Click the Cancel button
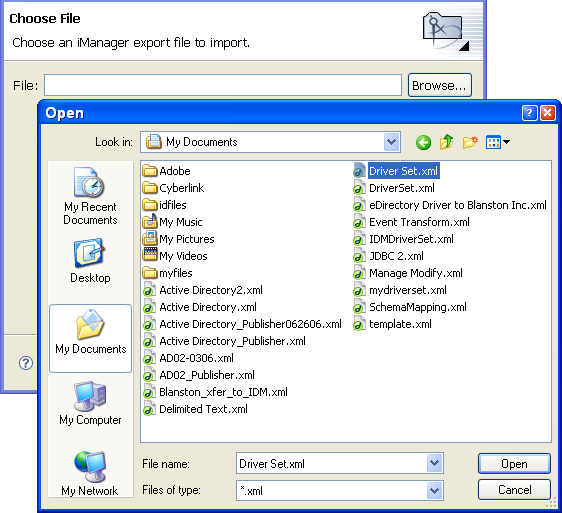 [514, 490]
